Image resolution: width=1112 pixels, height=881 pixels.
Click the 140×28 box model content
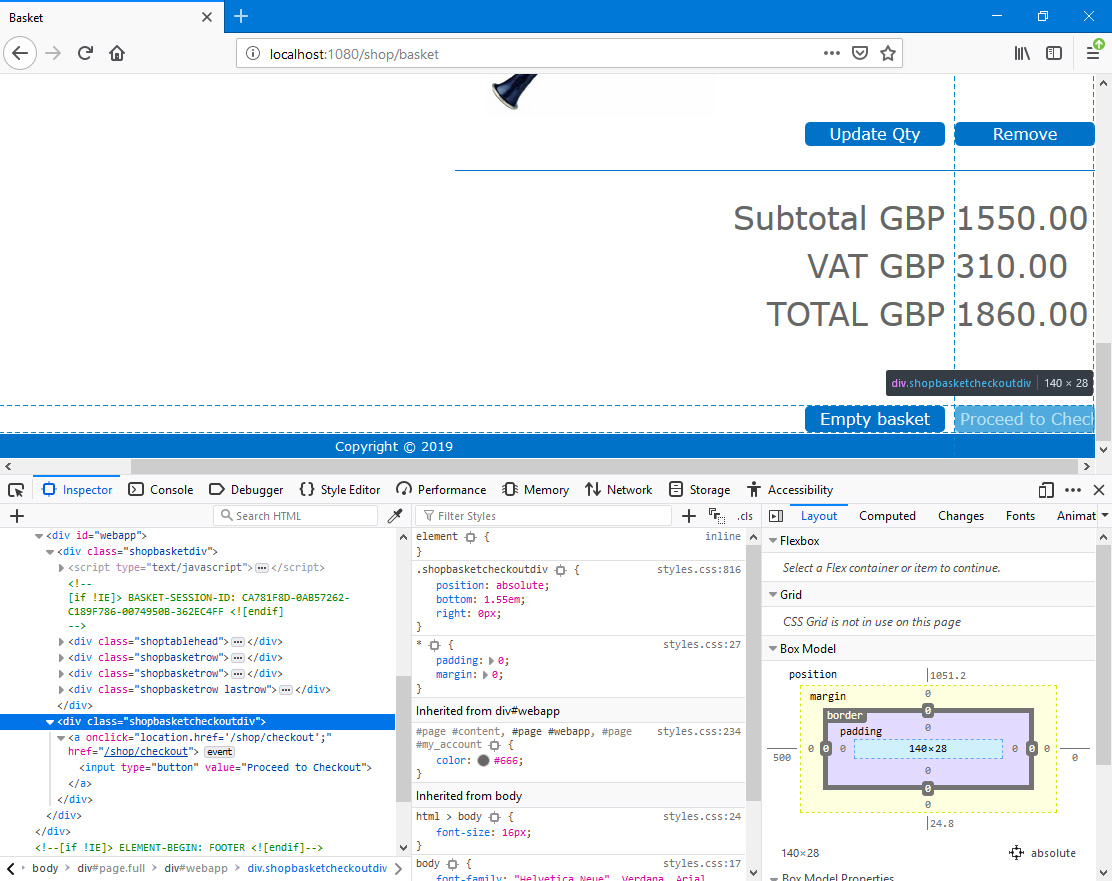[x=928, y=748]
